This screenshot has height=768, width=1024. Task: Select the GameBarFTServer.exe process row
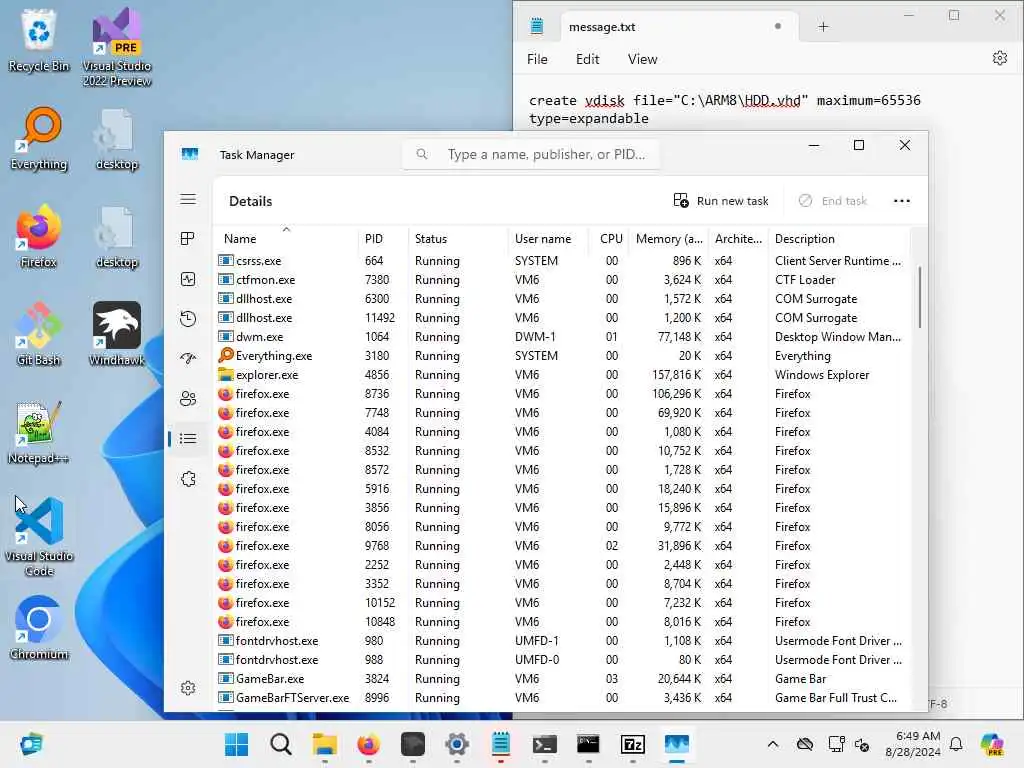point(562,697)
